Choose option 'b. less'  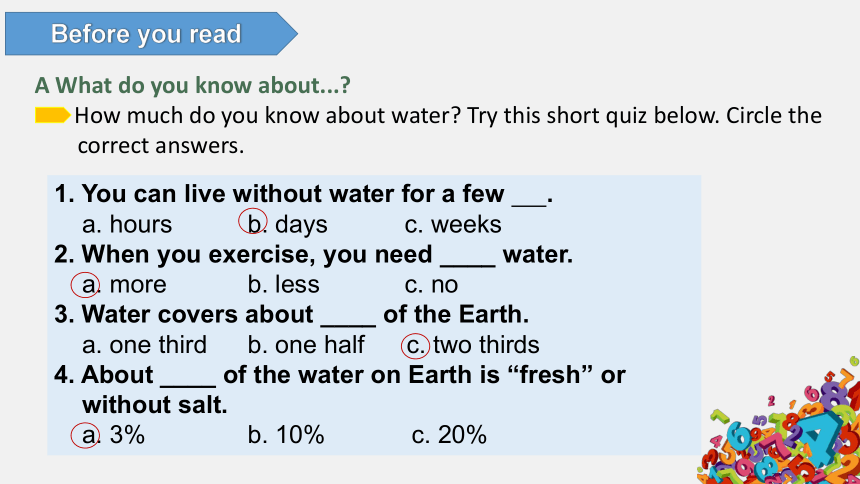pyautogui.click(x=283, y=284)
